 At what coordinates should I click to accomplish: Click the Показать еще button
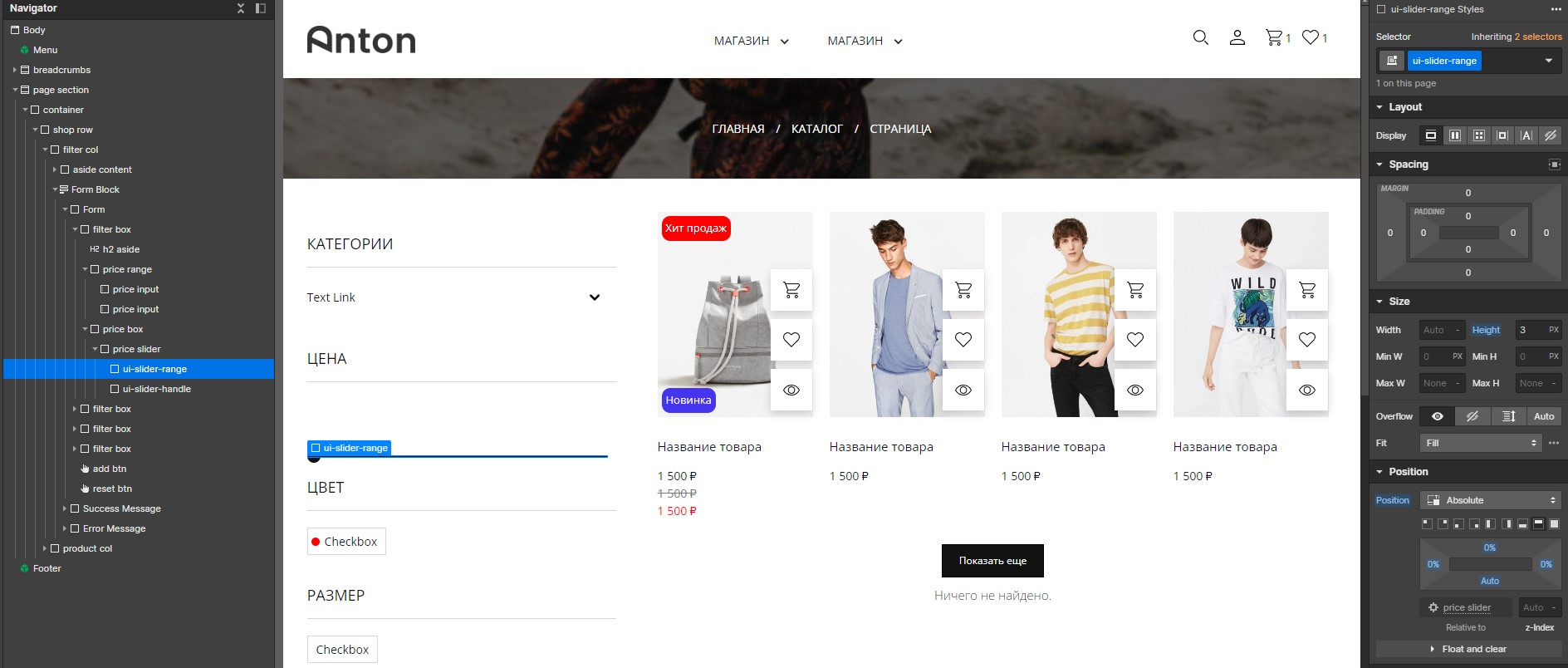tap(992, 561)
